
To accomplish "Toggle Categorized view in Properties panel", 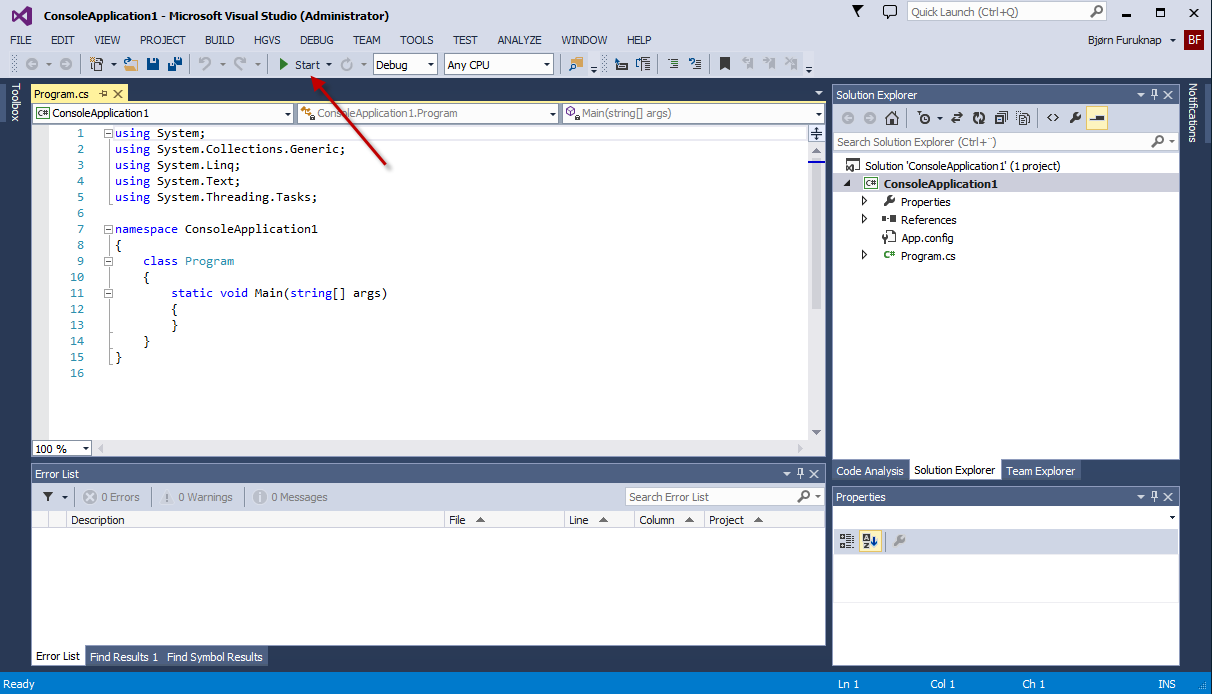I will tap(847, 541).
